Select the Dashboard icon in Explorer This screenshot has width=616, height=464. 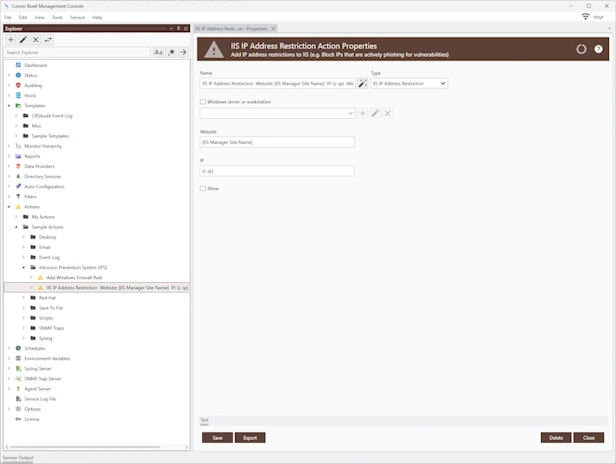point(18,65)
